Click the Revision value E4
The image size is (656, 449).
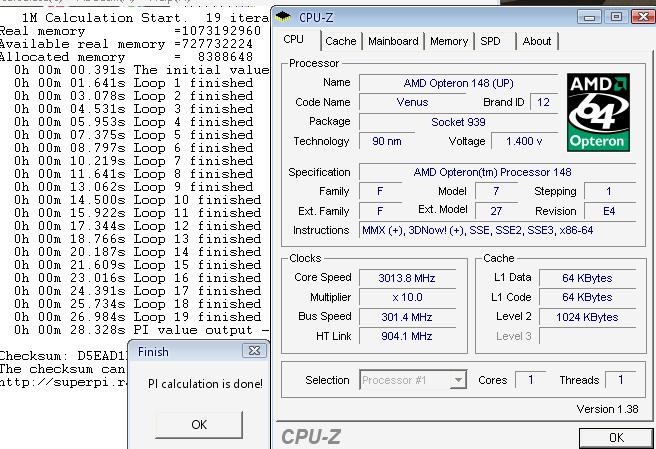(x=610, y=211)
